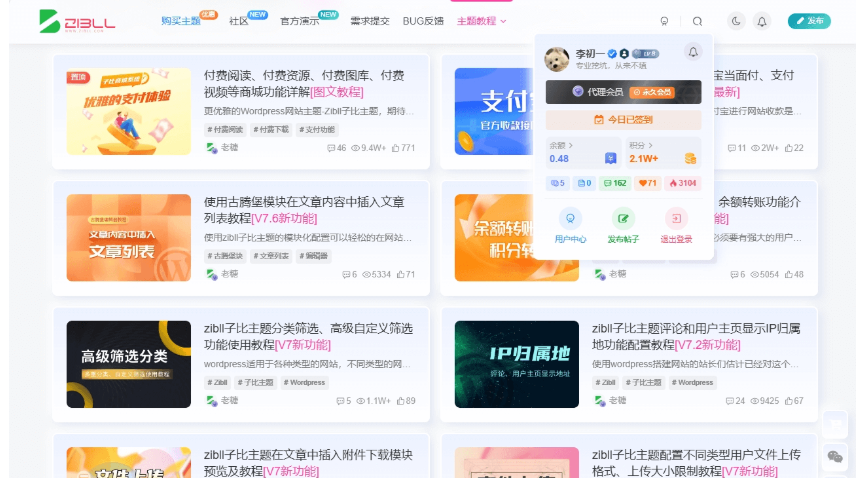Expand the 积分 points card

[663, 152]
